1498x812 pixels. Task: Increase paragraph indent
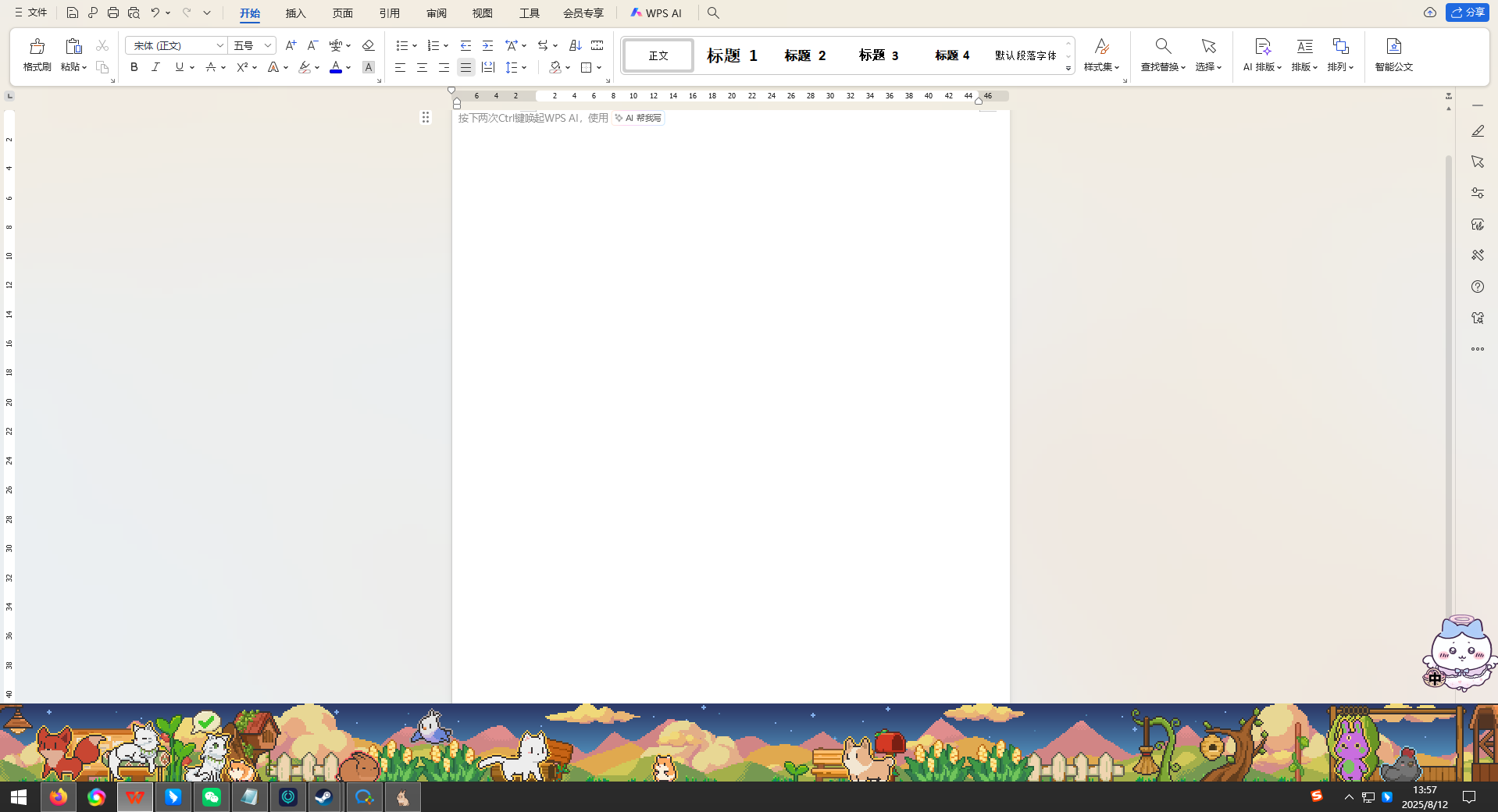point(487,45)
